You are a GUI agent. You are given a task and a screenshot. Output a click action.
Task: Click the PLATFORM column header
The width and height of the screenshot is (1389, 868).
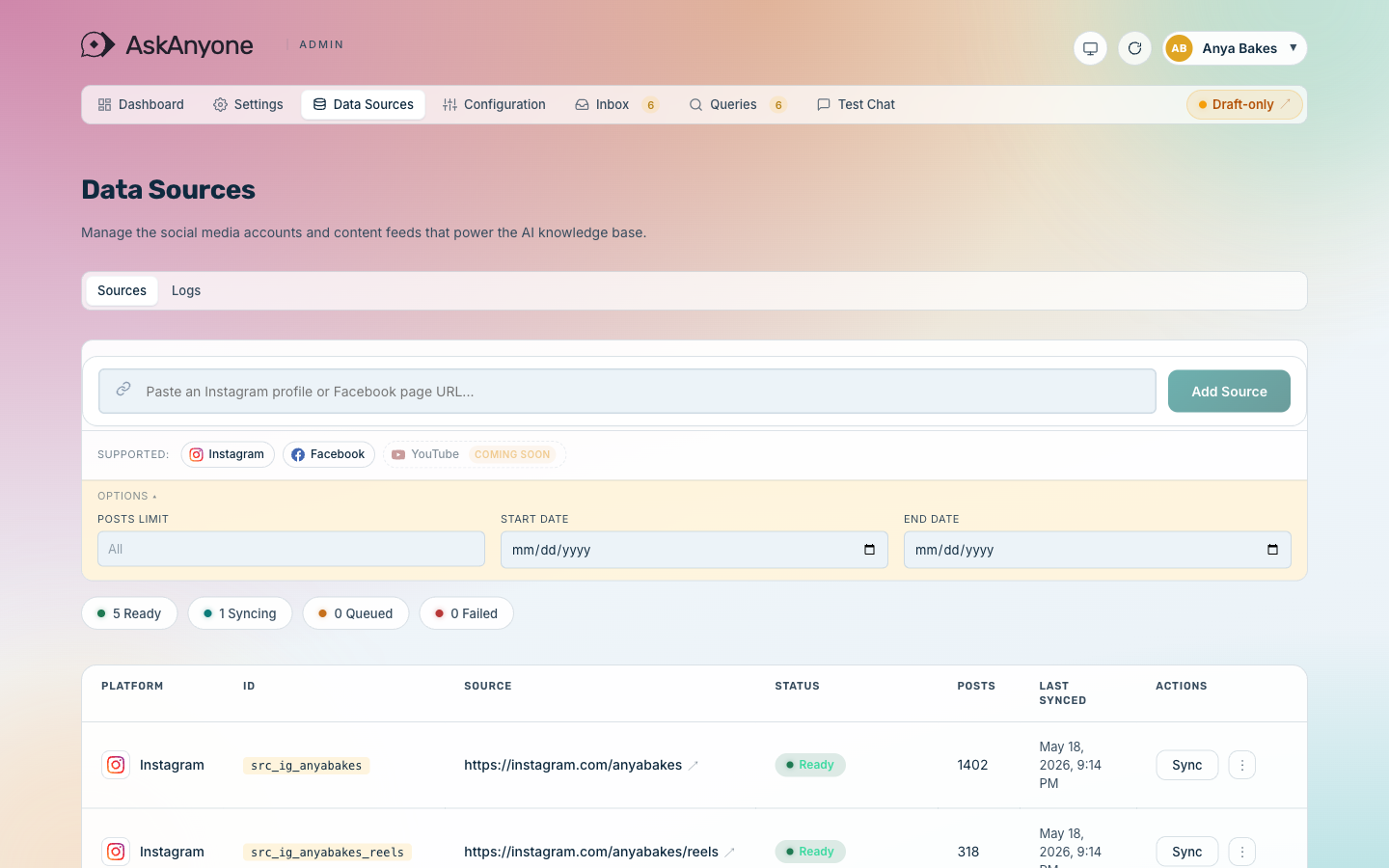[132, 687]
